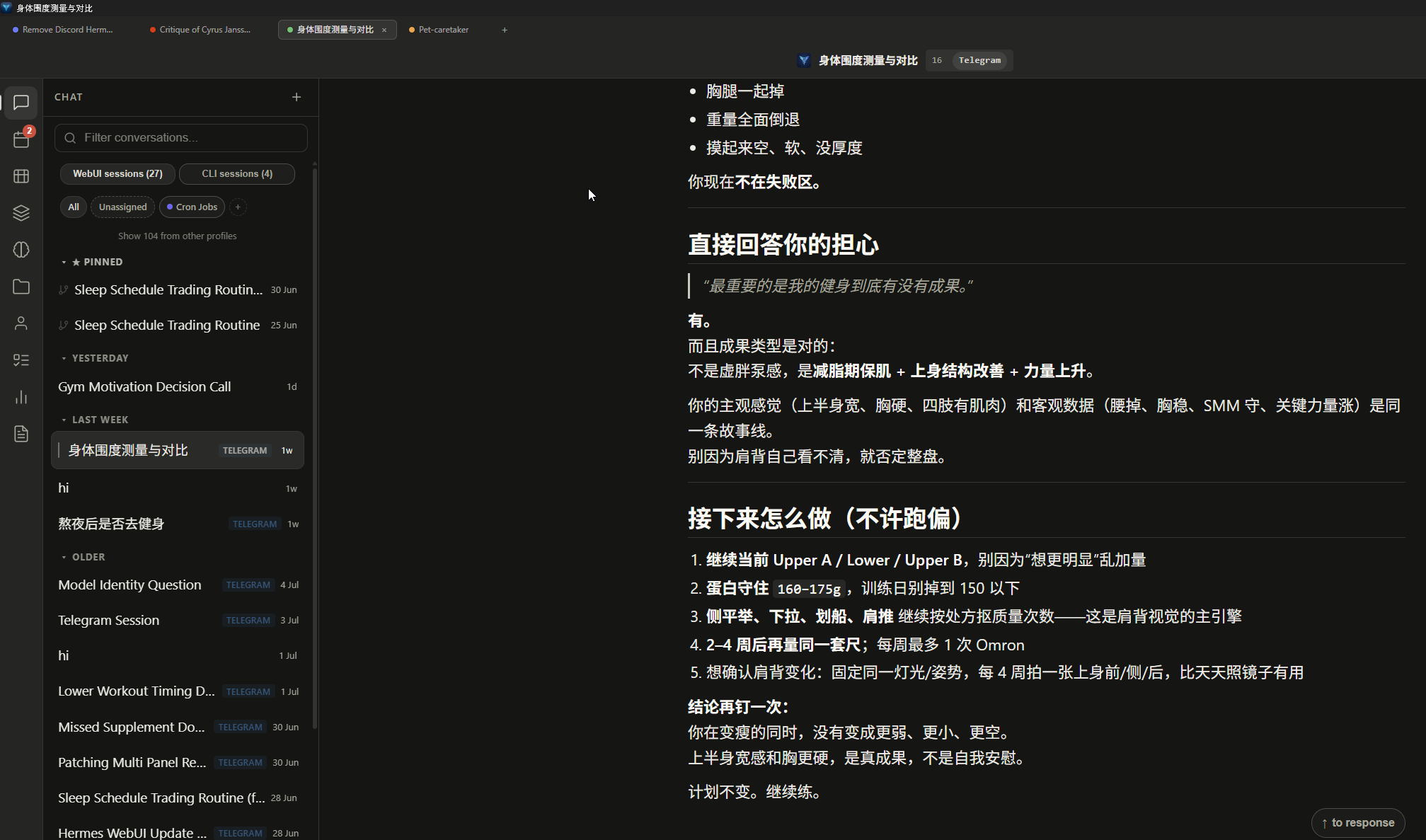Open the brain memory icon in sidebar
The height and width of the screenshot is (840, 1426).
pyautogui.click(x=21, y=250)
